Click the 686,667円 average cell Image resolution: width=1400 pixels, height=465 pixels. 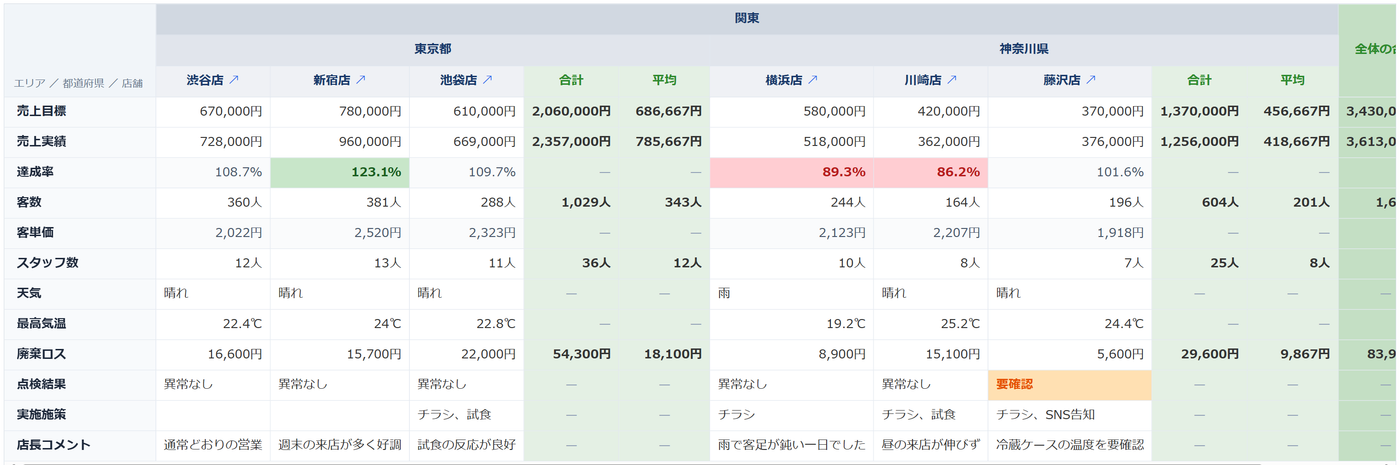[x=664, y=112]
